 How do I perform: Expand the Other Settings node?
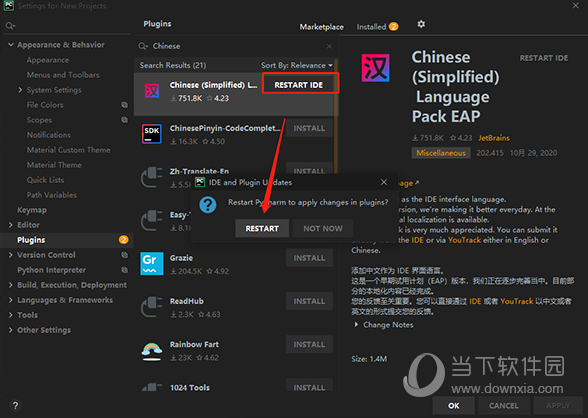(10, 330)
